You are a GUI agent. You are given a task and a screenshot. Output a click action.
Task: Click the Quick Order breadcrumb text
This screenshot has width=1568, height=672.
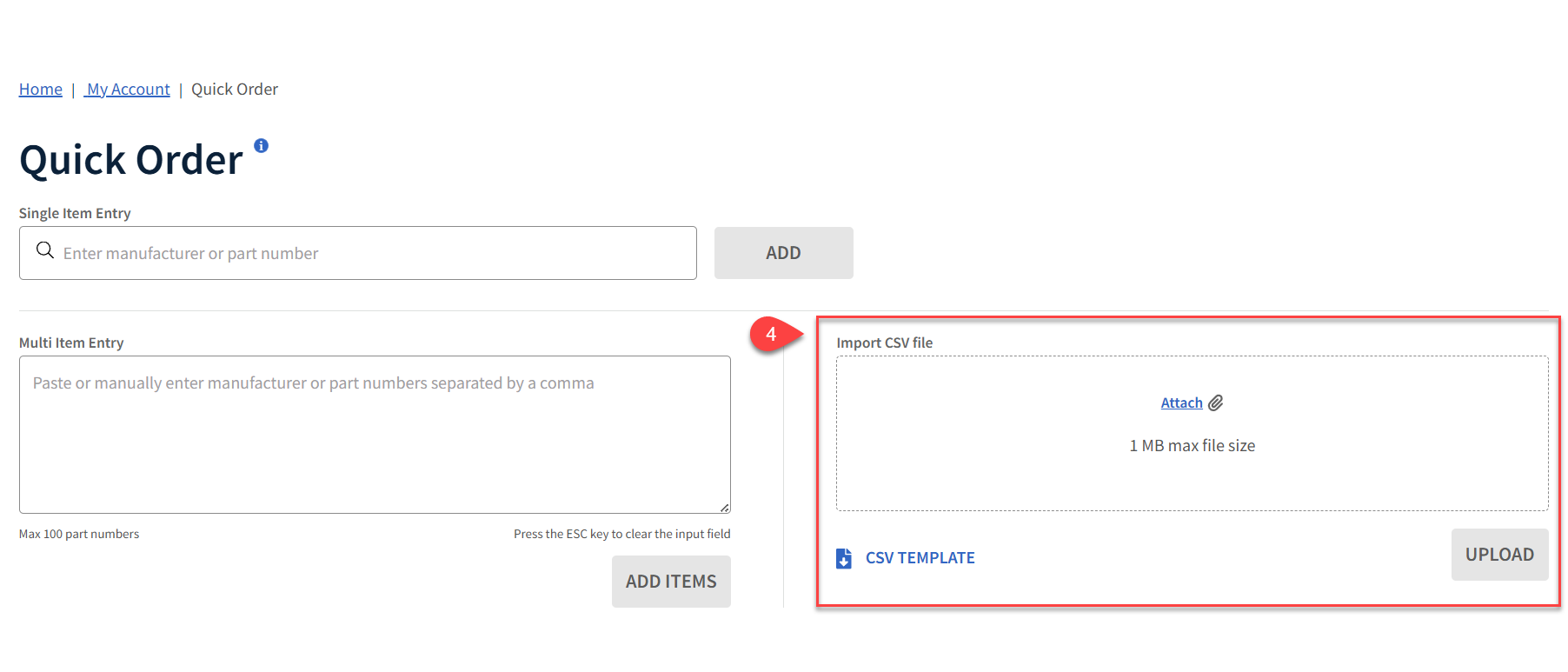coord(235,90)
